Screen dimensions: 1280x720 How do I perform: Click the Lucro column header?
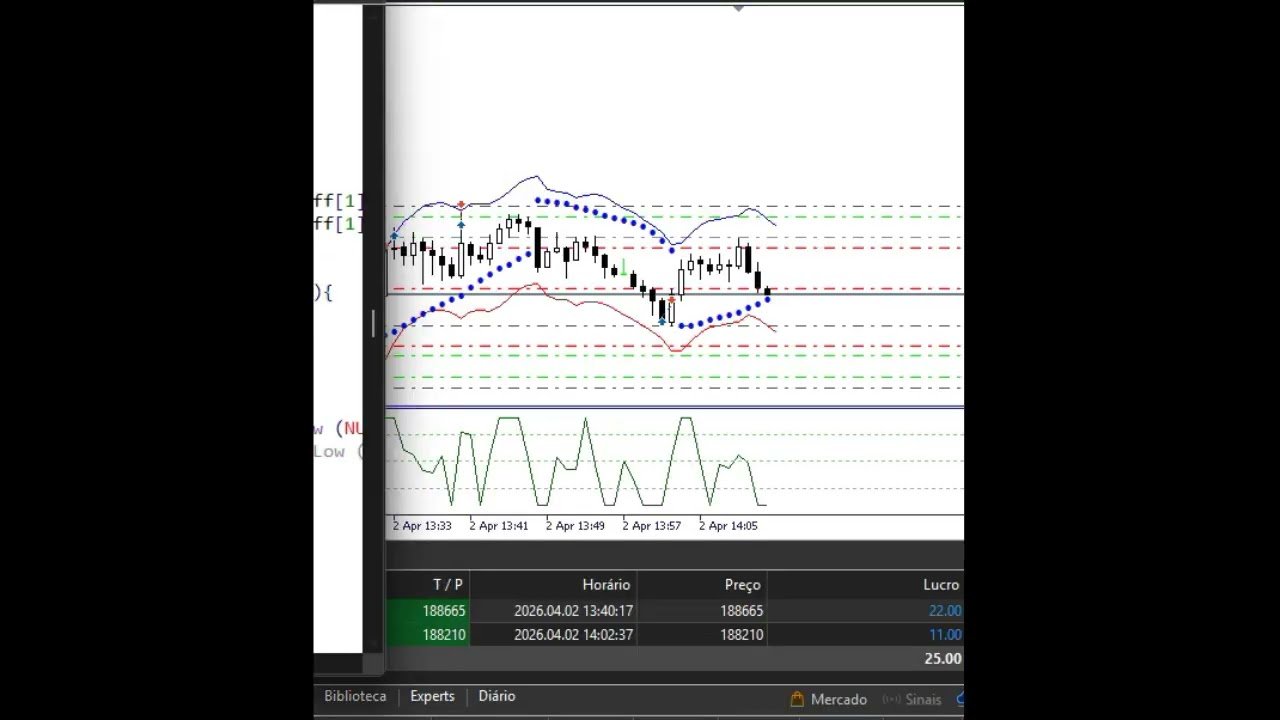(941, 584)
